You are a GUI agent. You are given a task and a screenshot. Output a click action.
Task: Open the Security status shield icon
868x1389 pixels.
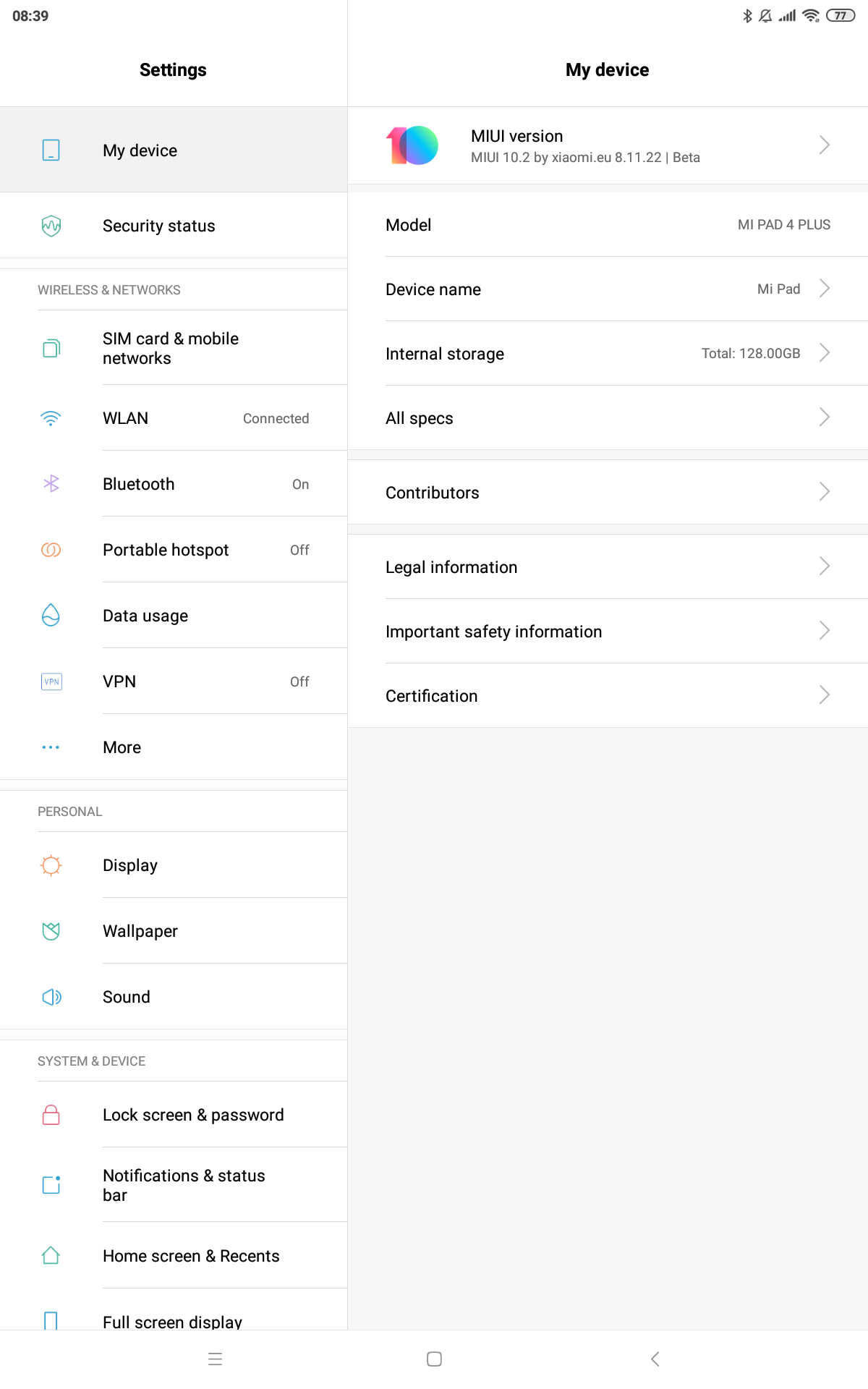click(51, 226)
